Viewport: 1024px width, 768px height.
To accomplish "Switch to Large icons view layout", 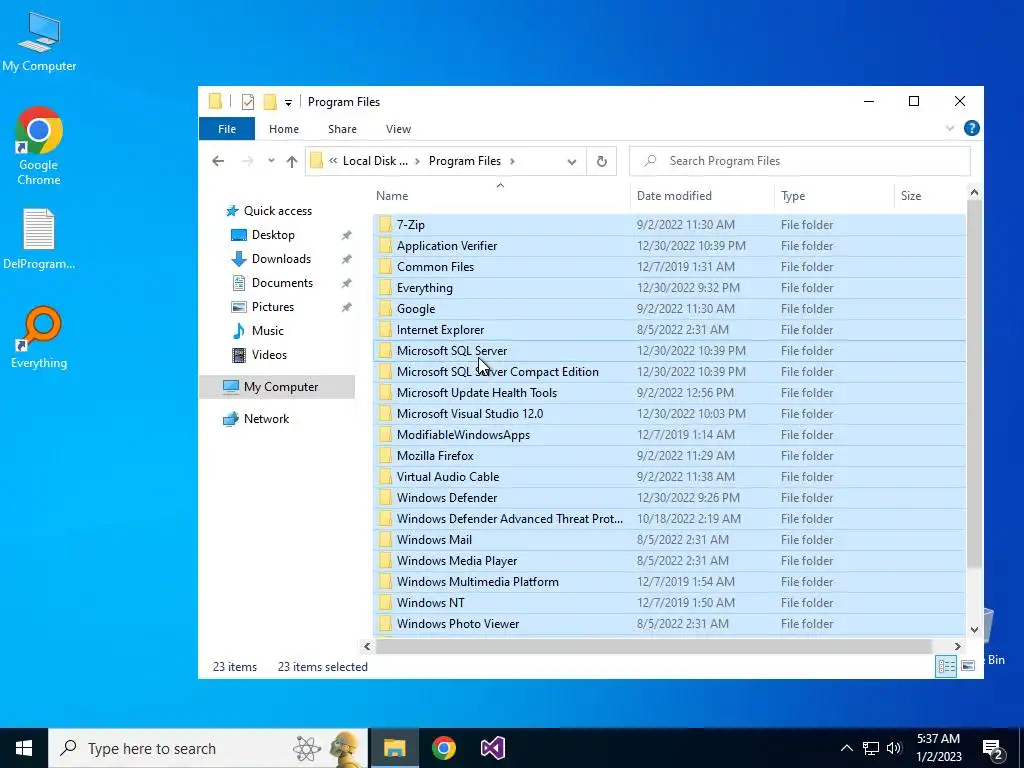I will (x=968, y=666).
